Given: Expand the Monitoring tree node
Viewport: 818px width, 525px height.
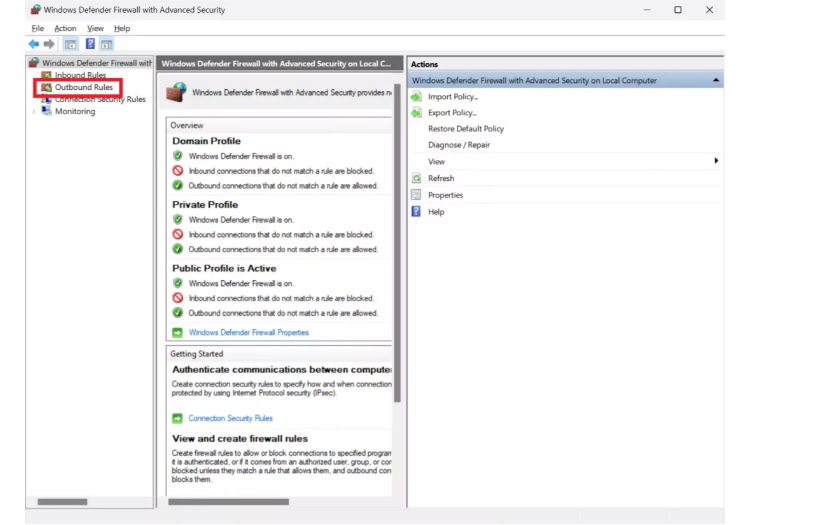Looking at the screenshot, I should click(34, 111).
